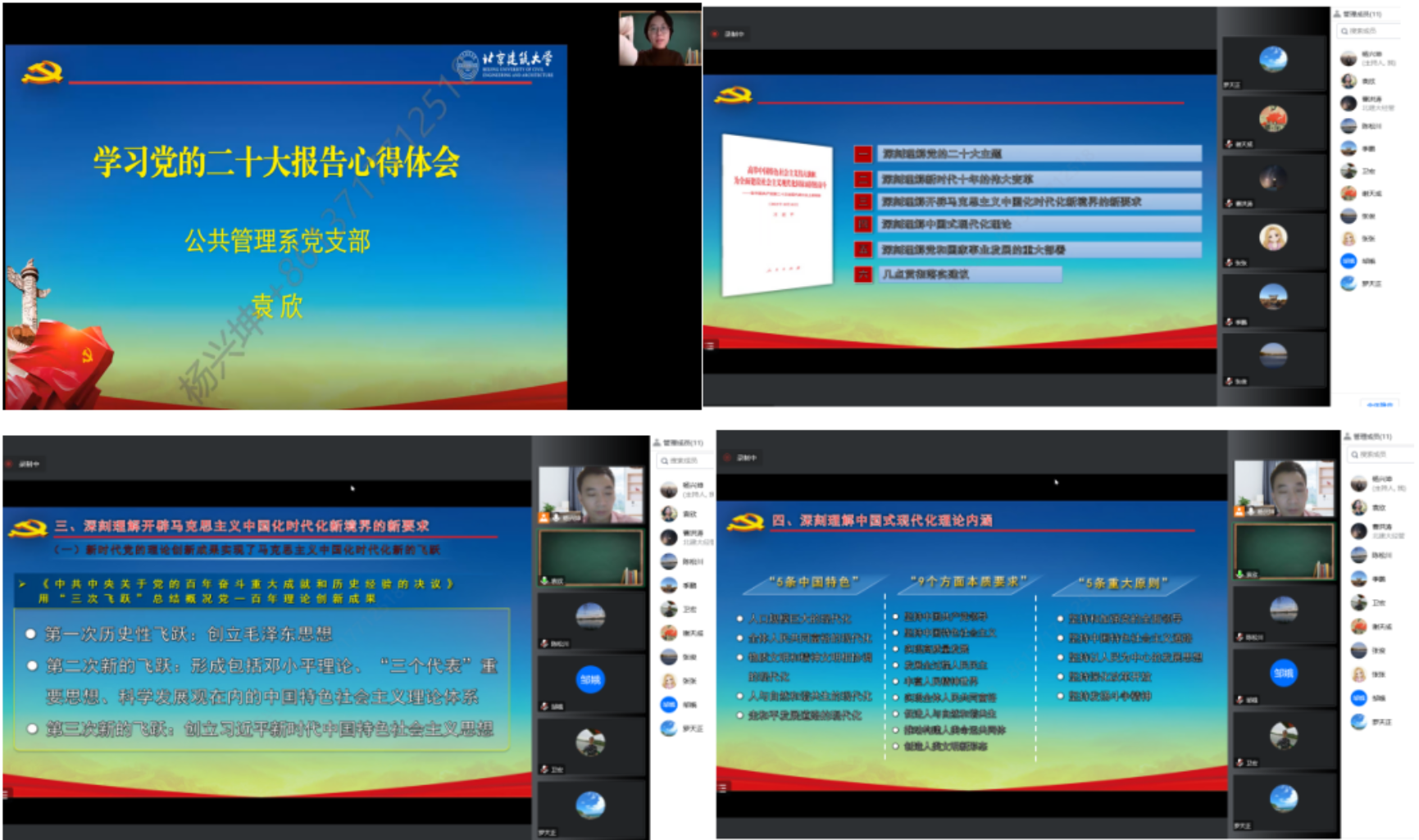Click the mic icon on chalkboard tile, bottom-left meeting
1419x840 pixels.
click(544, 580)
